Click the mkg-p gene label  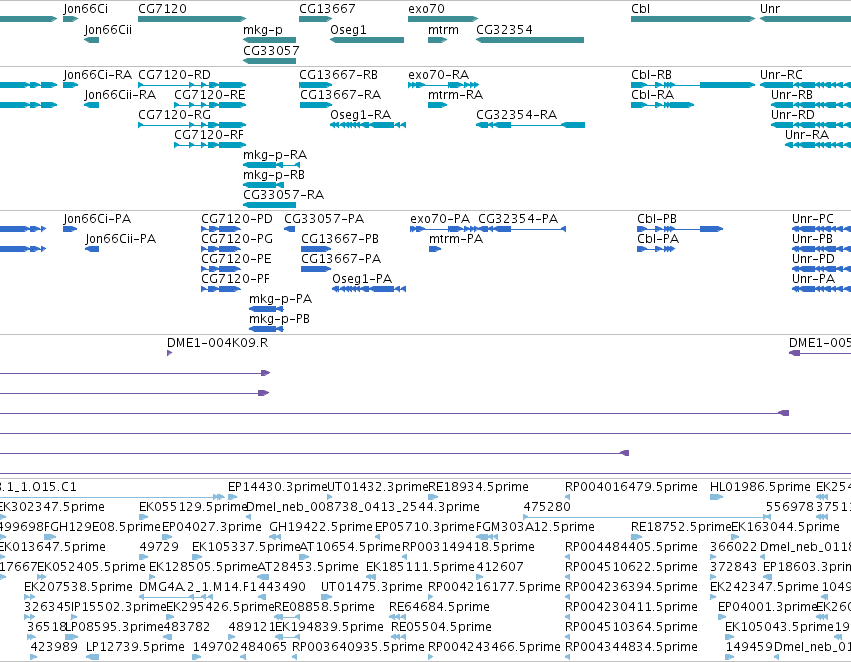point(263,29)
